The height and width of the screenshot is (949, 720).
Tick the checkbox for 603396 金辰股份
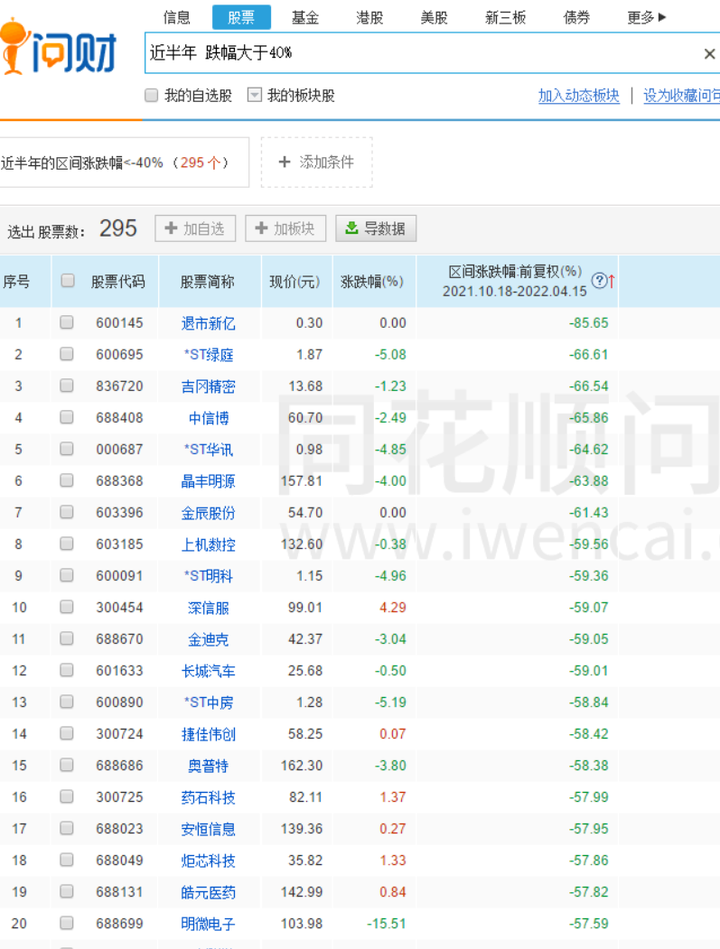(67, 512)
